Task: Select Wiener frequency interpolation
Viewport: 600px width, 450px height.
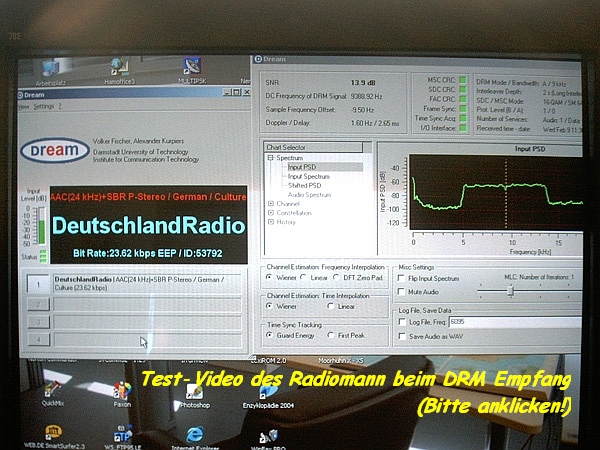Action: tap(269, 277)
